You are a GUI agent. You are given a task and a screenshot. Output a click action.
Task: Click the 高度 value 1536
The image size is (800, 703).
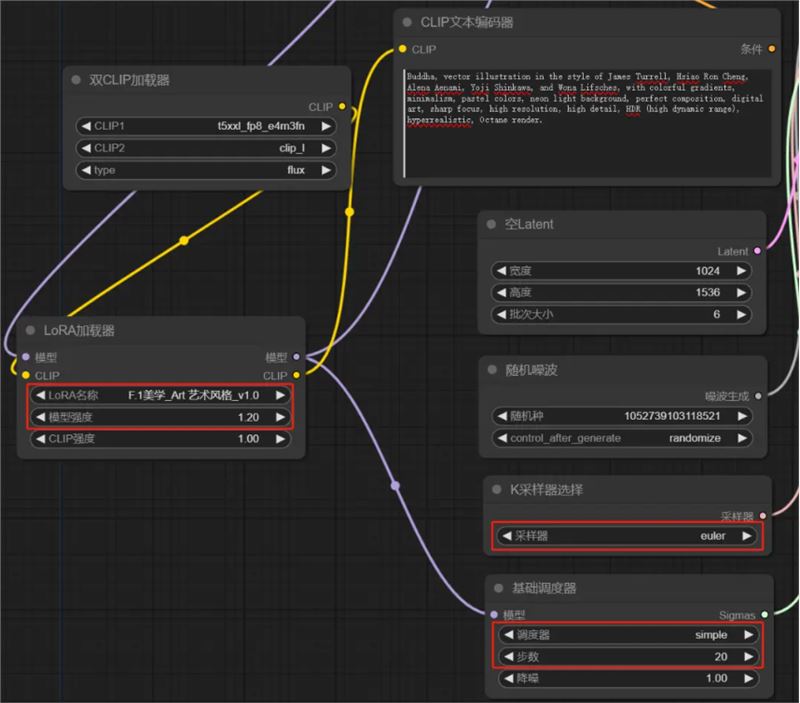click(708, 292)
